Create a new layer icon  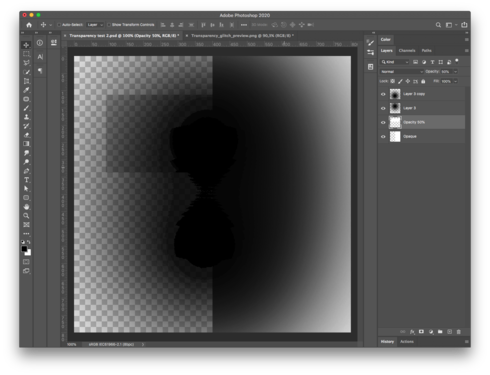pos(449,332)
